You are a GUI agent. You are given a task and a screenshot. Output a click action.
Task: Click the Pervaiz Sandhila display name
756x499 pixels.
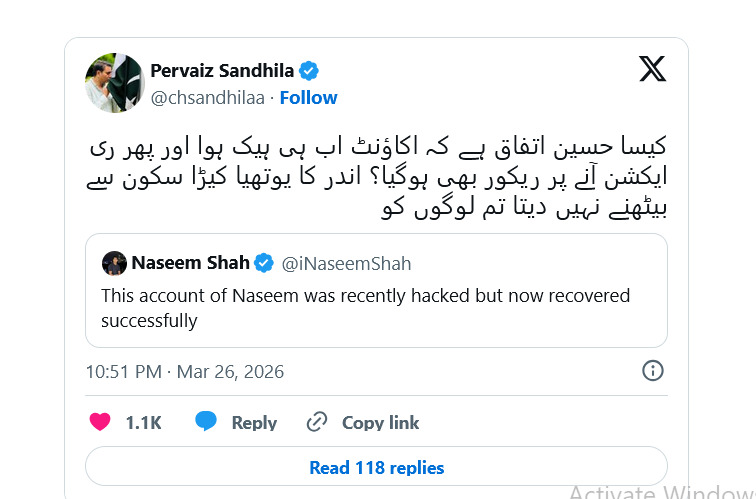224,70
